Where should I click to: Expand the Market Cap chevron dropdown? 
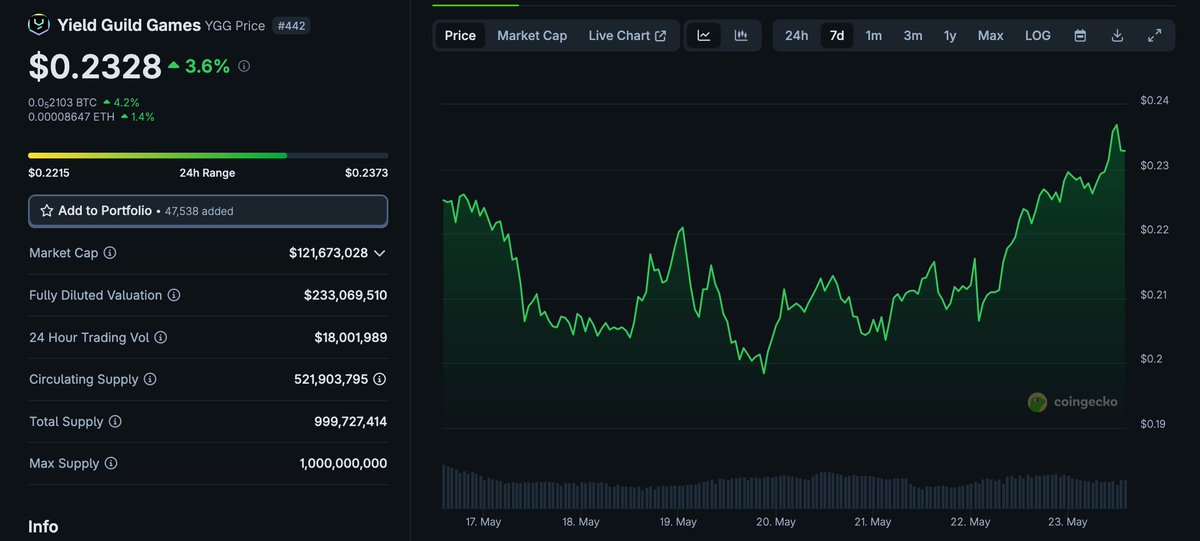click(x=380, y=253)
